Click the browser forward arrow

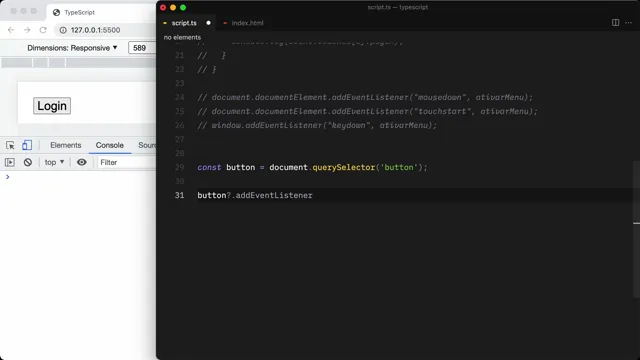(27, 30)
